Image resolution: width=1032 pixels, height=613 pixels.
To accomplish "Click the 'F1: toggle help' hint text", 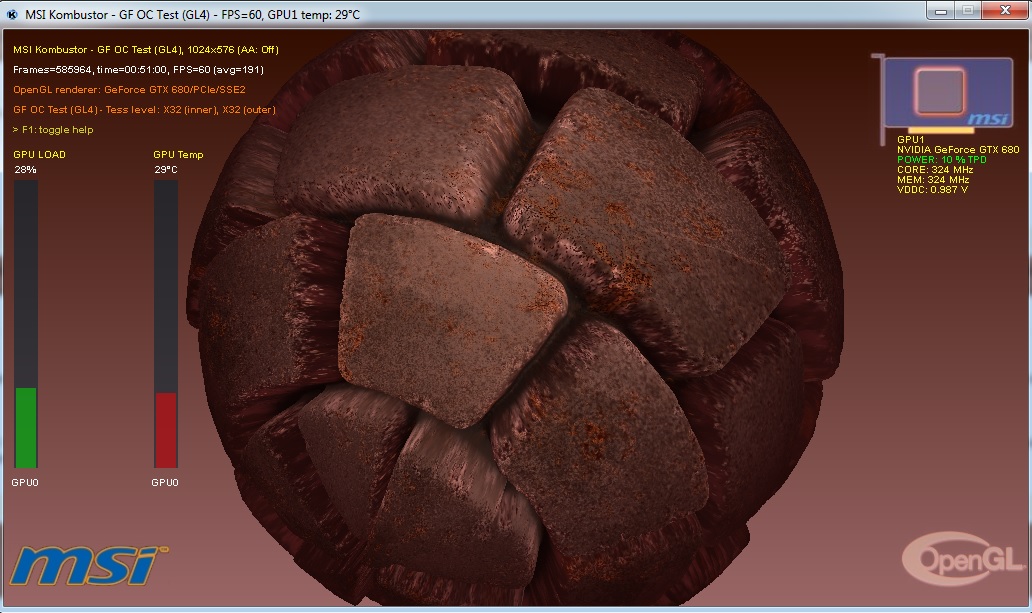I will [53, 130].
